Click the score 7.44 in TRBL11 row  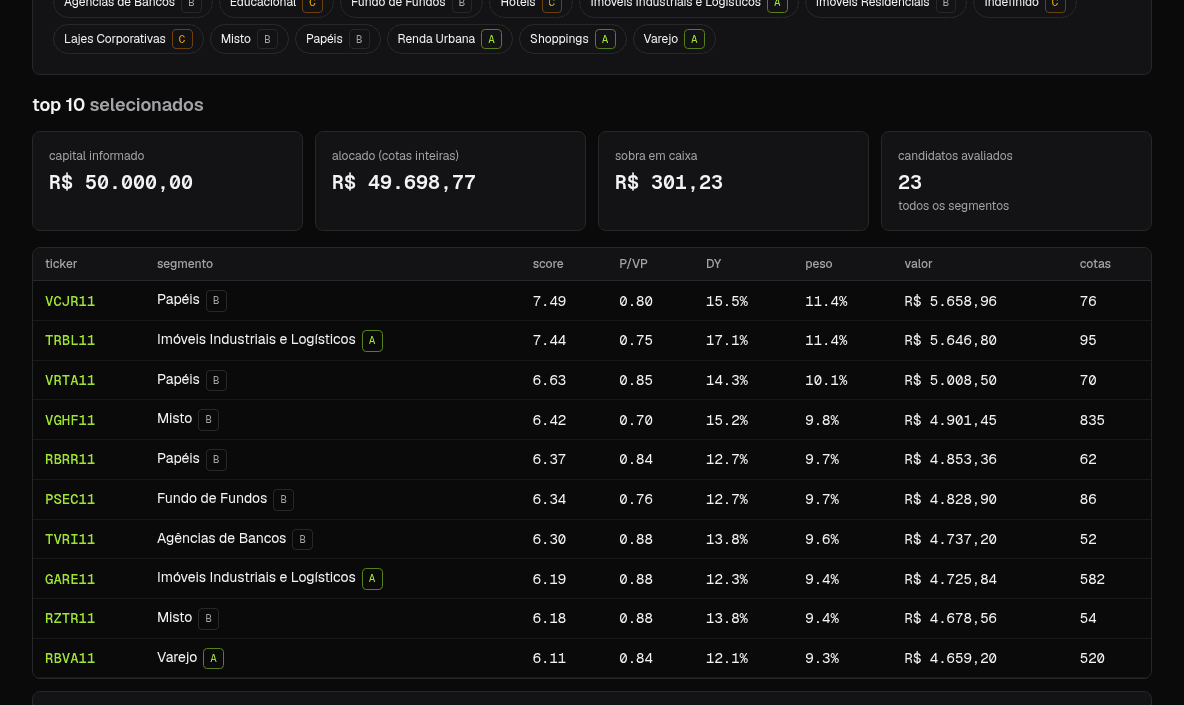(x=549, y=340)
